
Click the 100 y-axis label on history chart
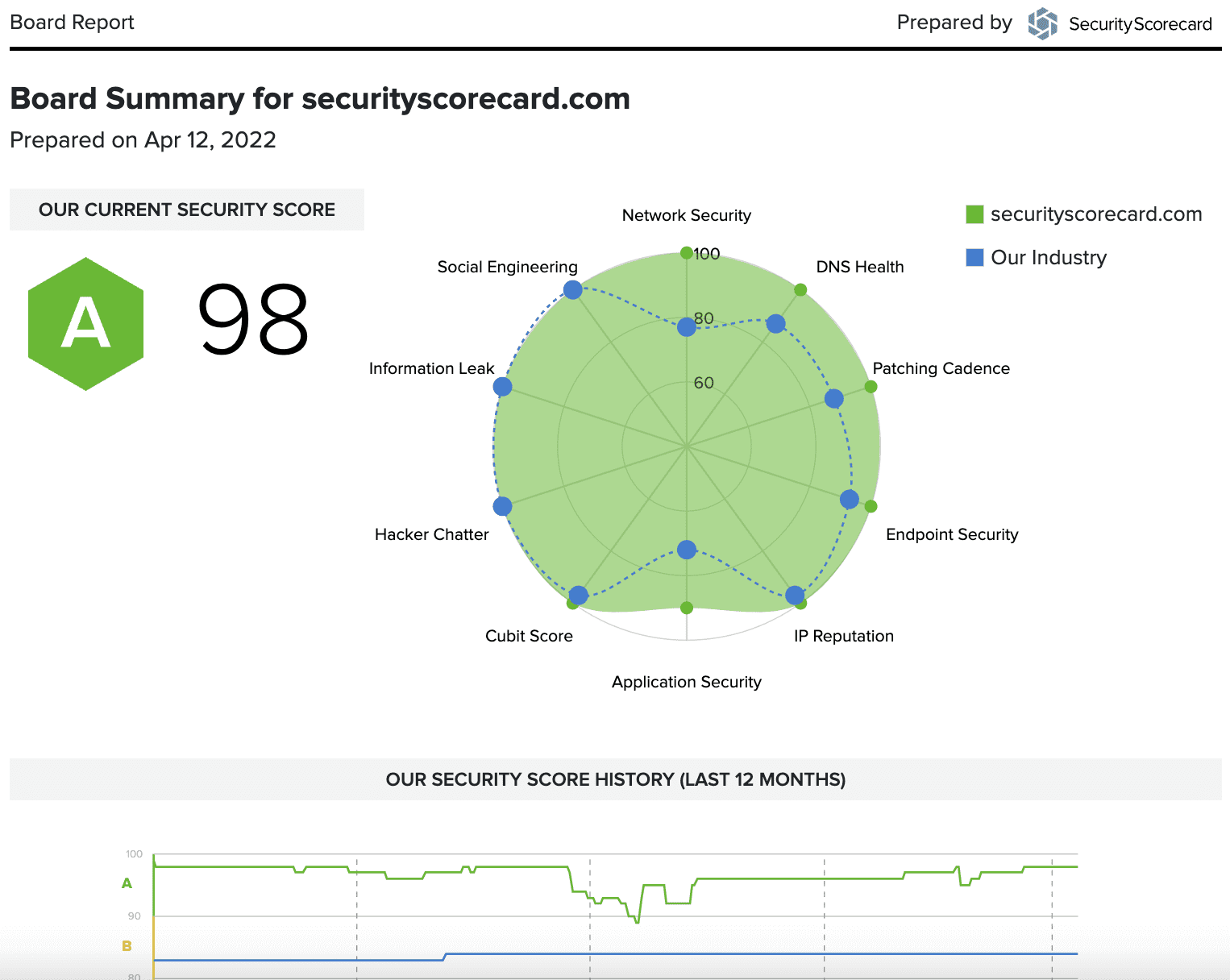pos(134,854)
